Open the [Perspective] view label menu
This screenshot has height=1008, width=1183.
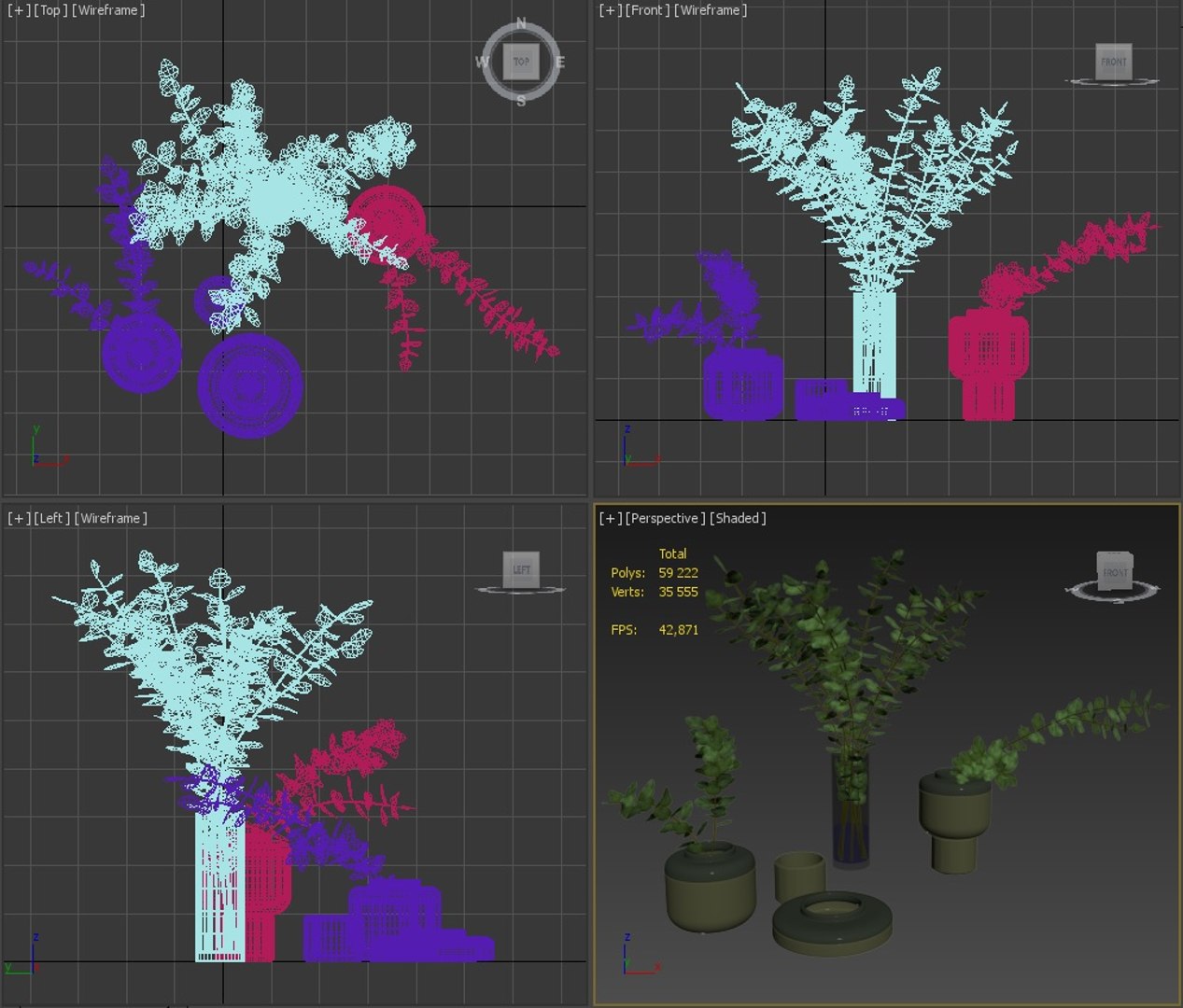point(665,518)
